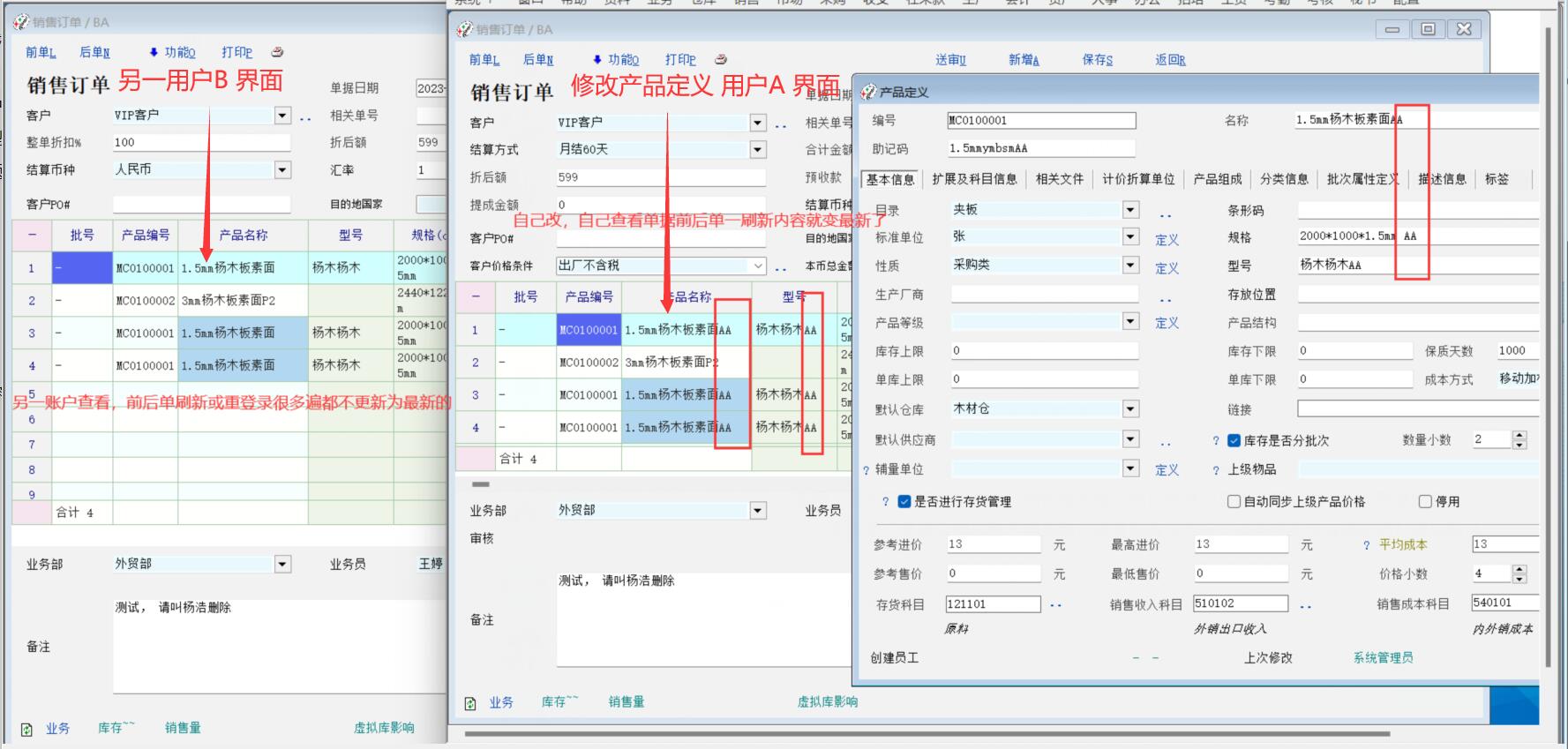Screen dimensions: 1568x749
Task: Expand the 目录 dropdown showing 夹板
Action: click(1130, 210)
